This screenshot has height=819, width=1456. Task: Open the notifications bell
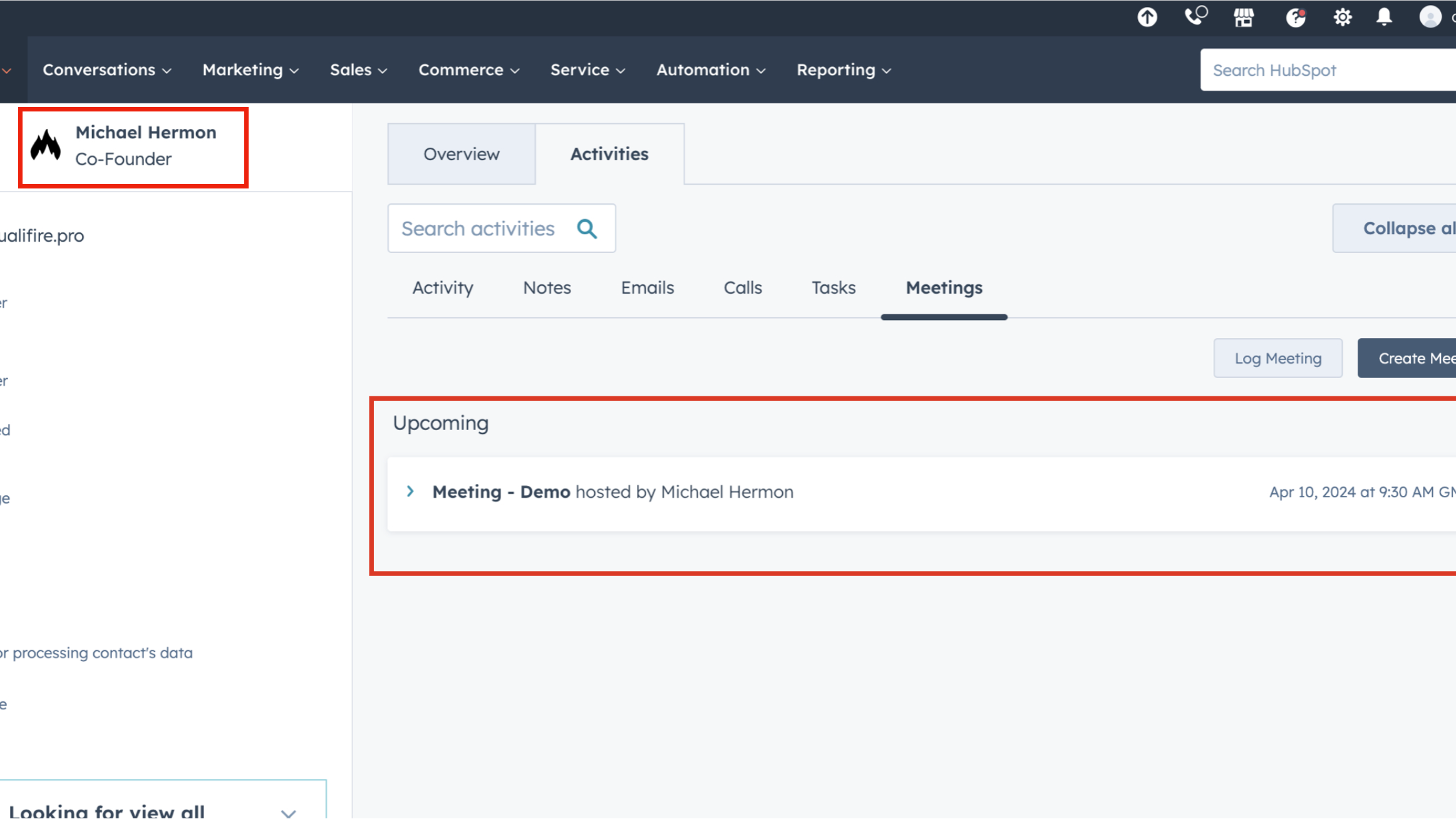point(1384,17)
